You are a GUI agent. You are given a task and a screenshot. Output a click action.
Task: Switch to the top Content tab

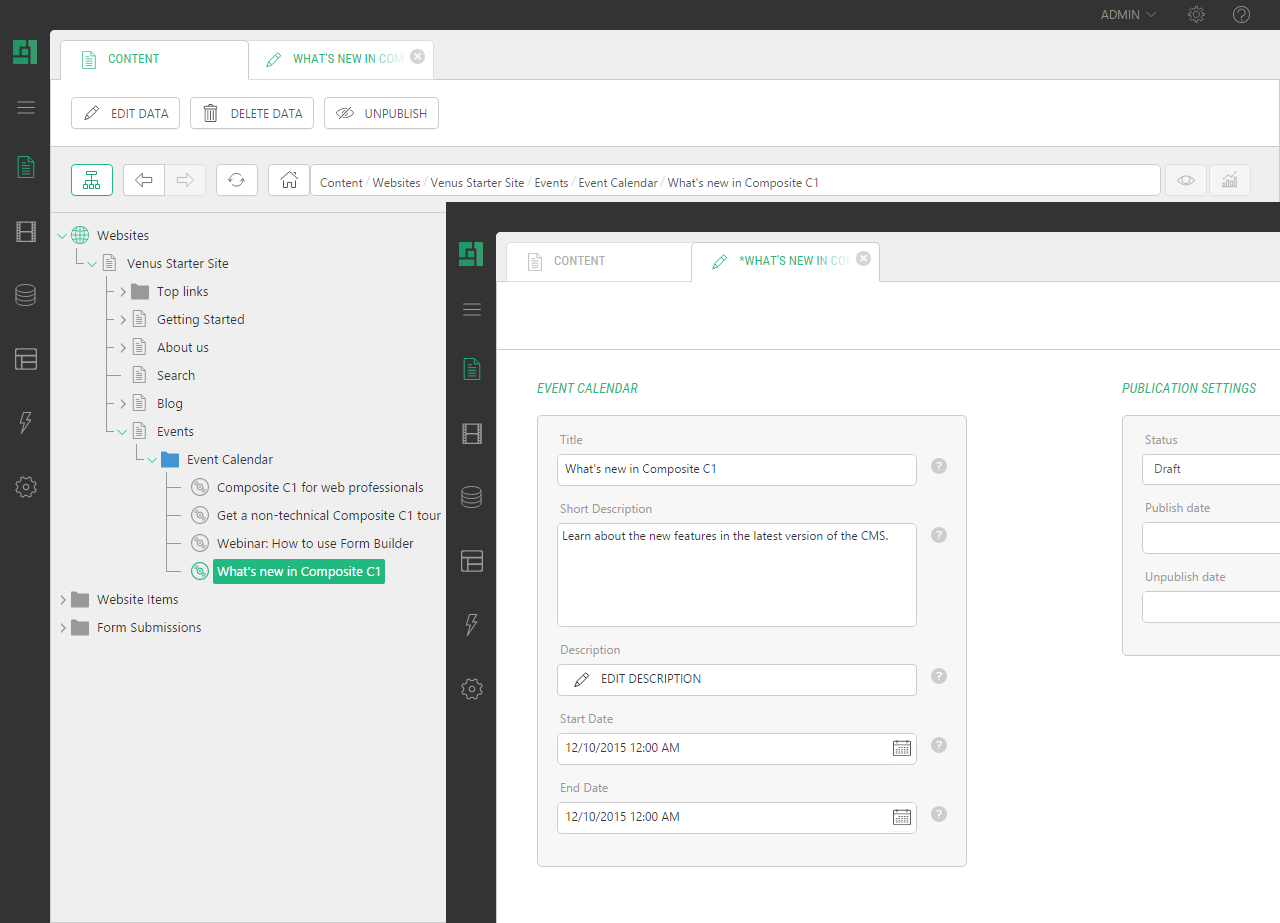pyautogui.click(x=134, y=59)
